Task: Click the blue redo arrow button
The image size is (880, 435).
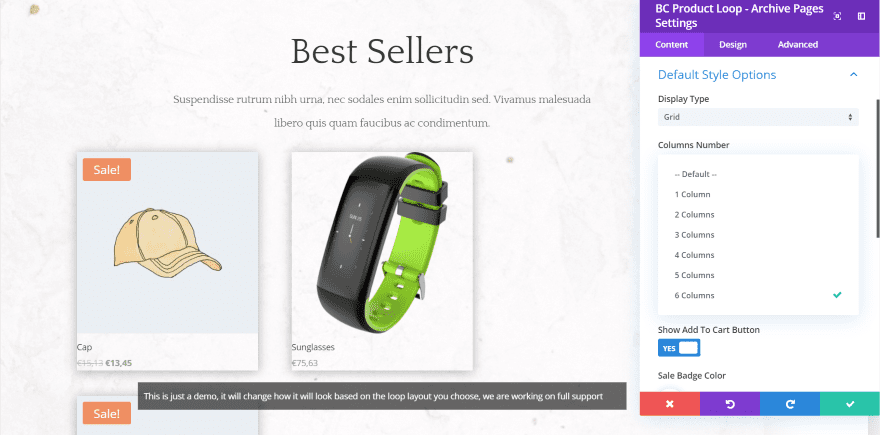Action: point(790,404)
